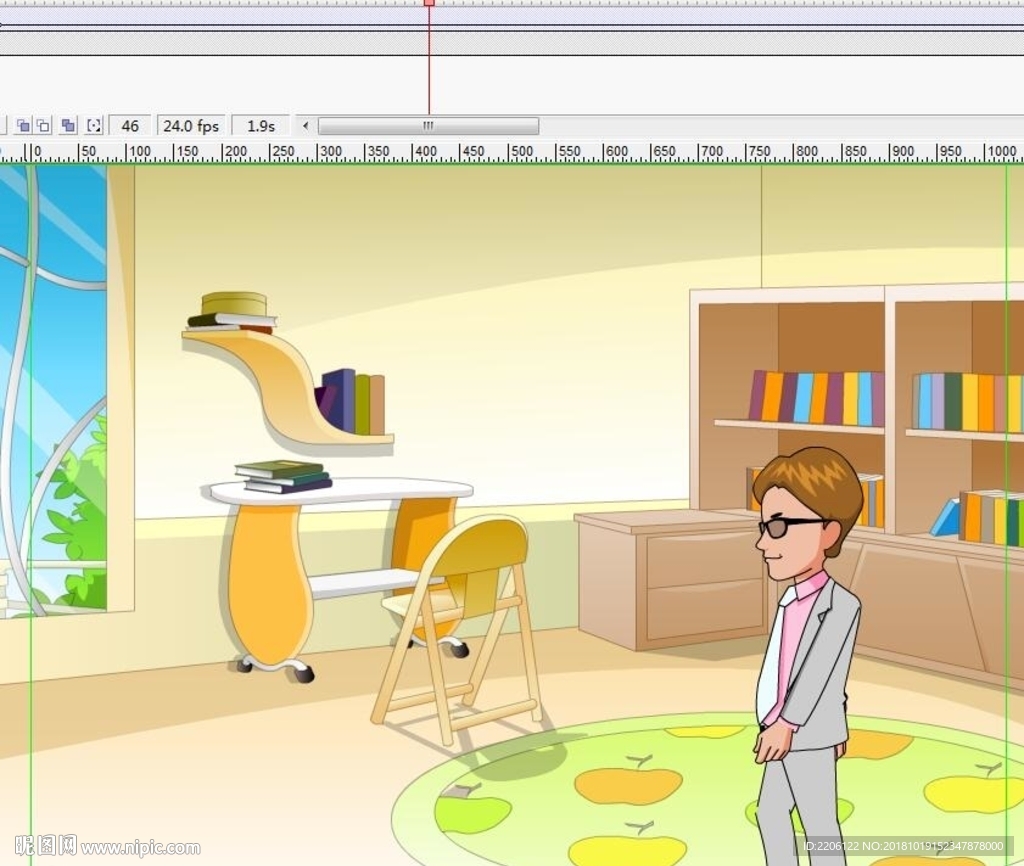Toggle the Onion Skin button
Viewport: 1024px width, 866px height.
tap(24, 125)
